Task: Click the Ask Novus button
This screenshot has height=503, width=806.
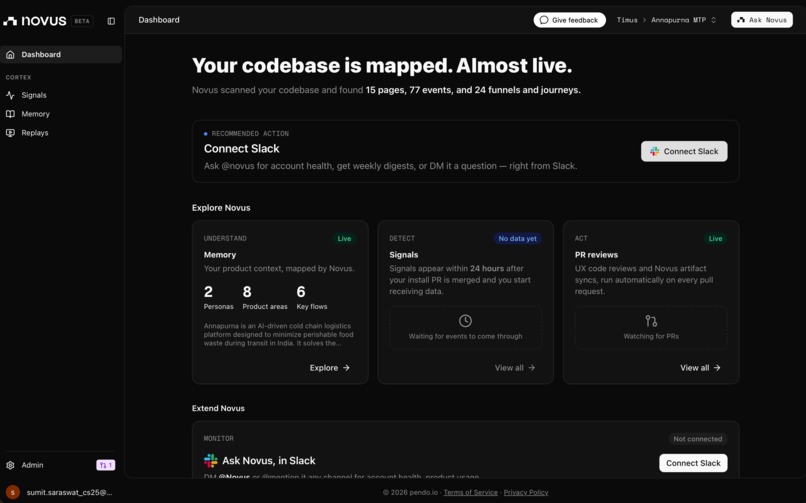Action: (762, 20)
